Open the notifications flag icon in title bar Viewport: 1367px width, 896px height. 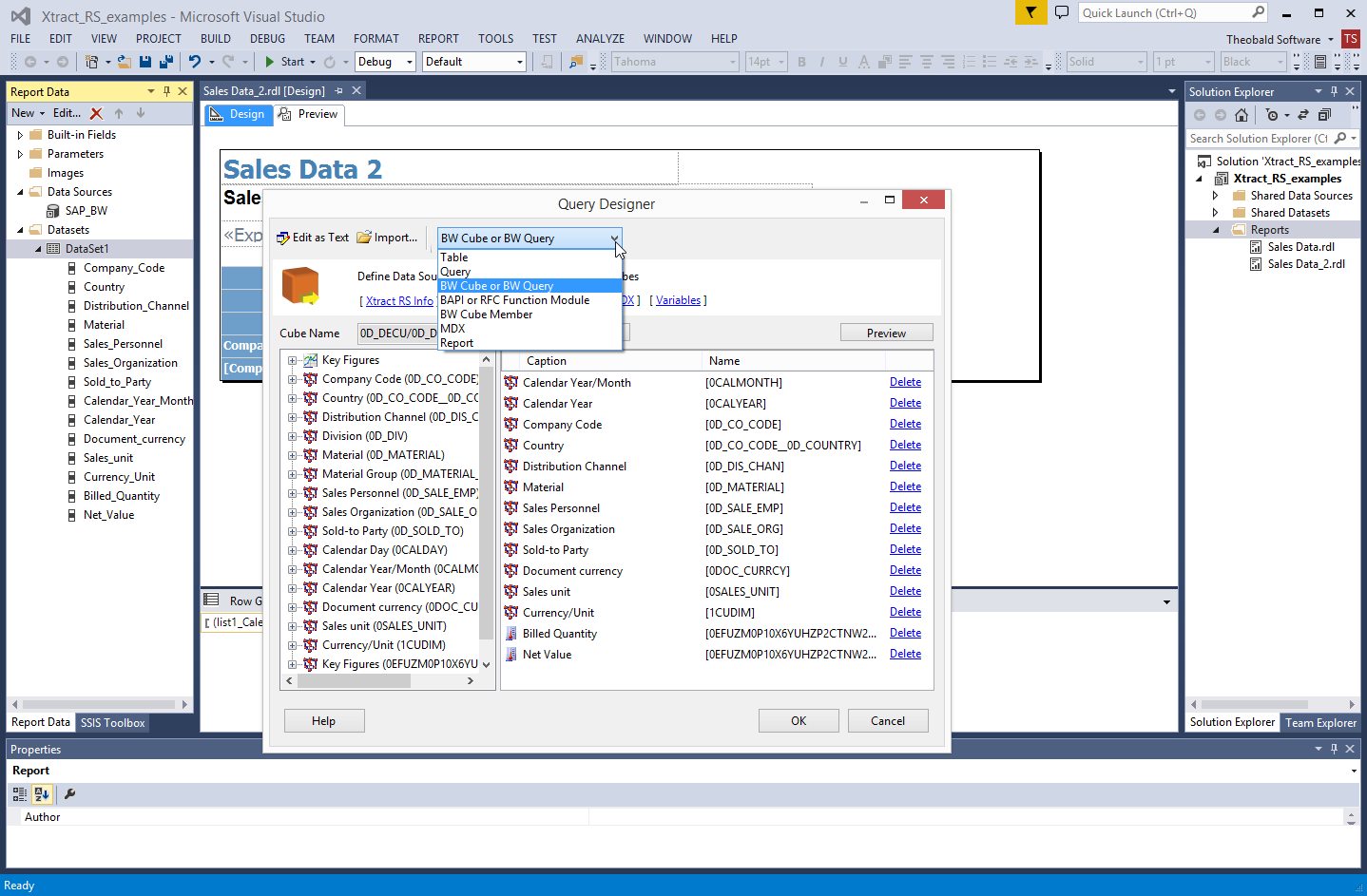[1030, 12]
